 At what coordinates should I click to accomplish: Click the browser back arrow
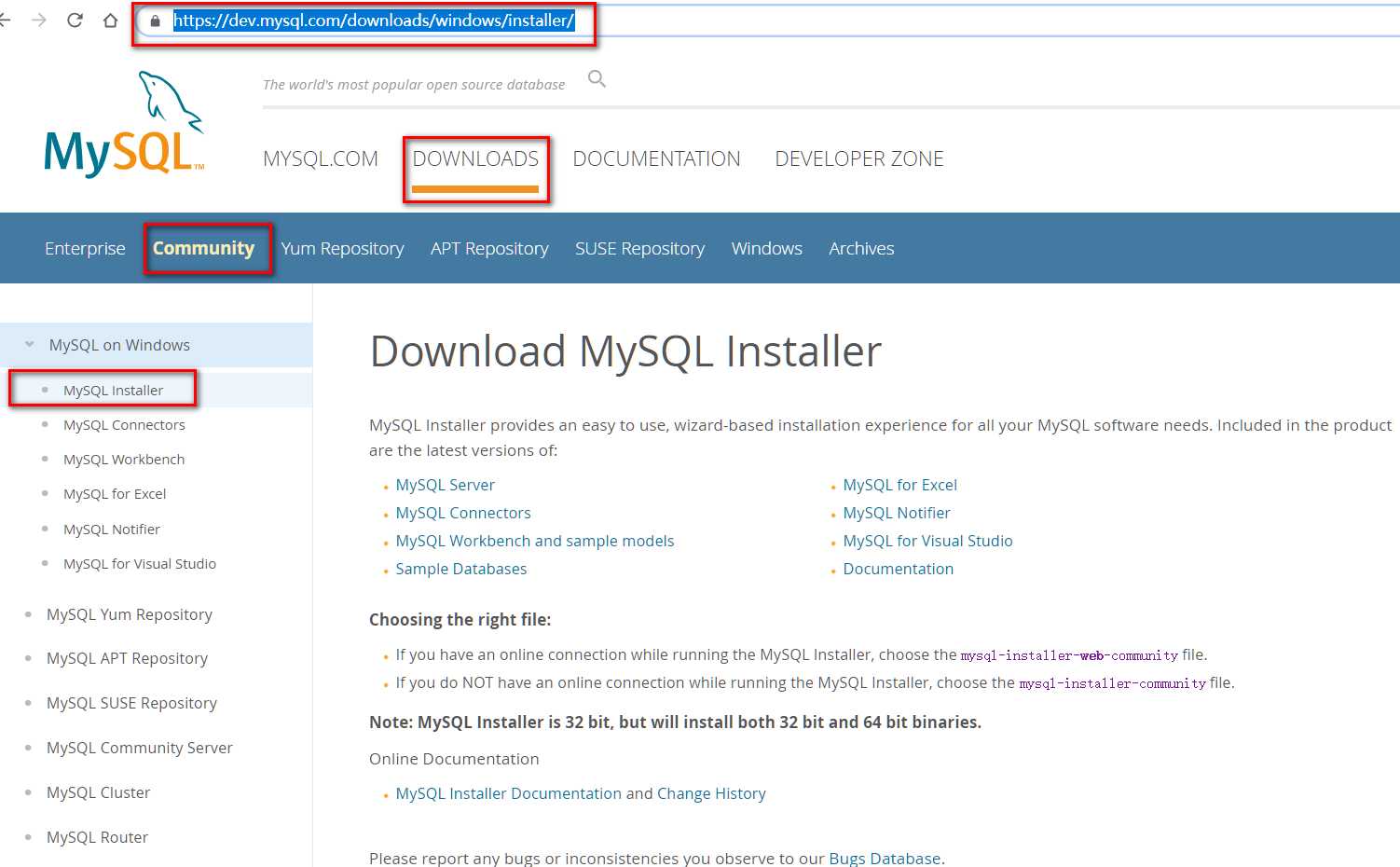click(5, 20)
